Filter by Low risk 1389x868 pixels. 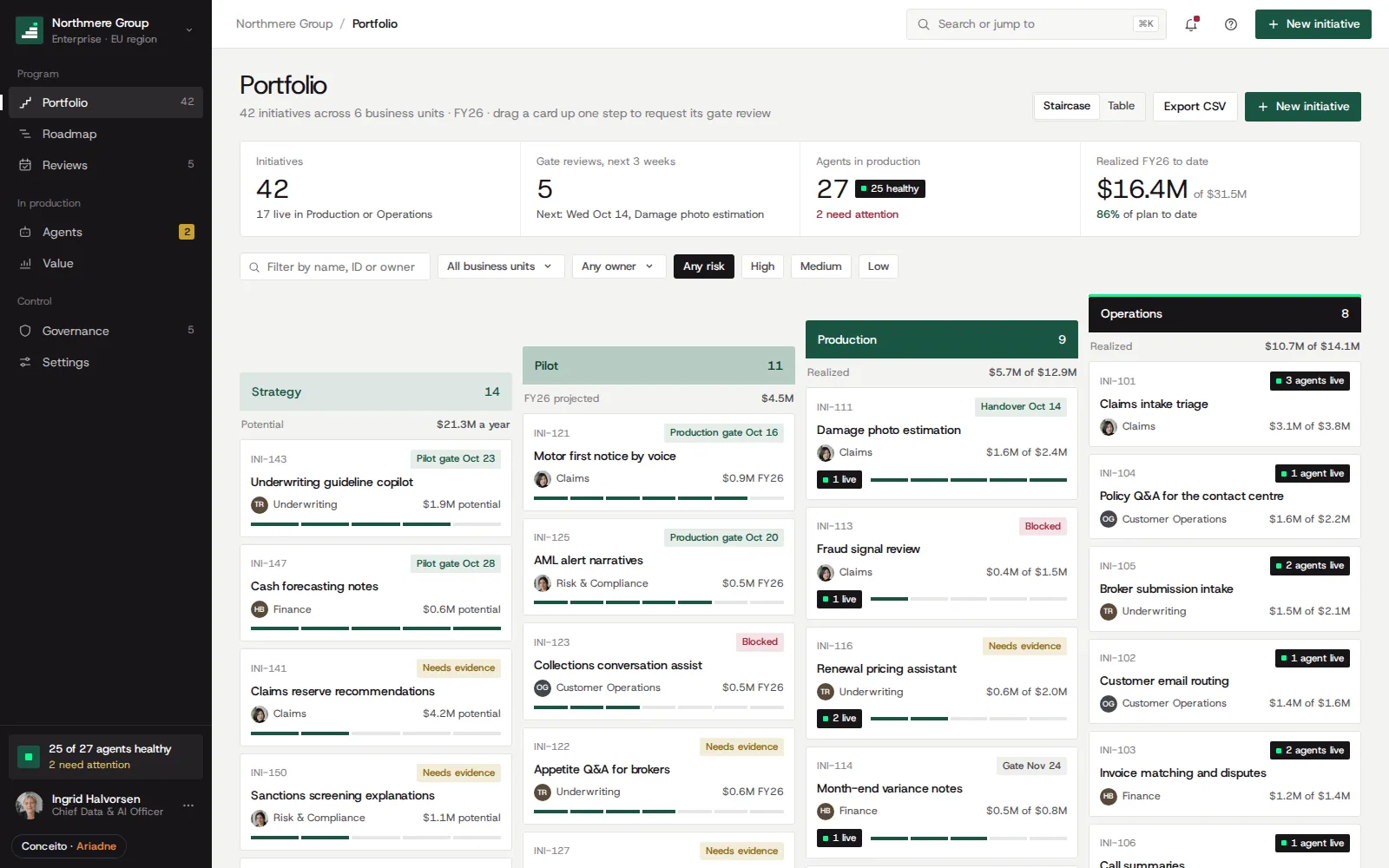879,266
